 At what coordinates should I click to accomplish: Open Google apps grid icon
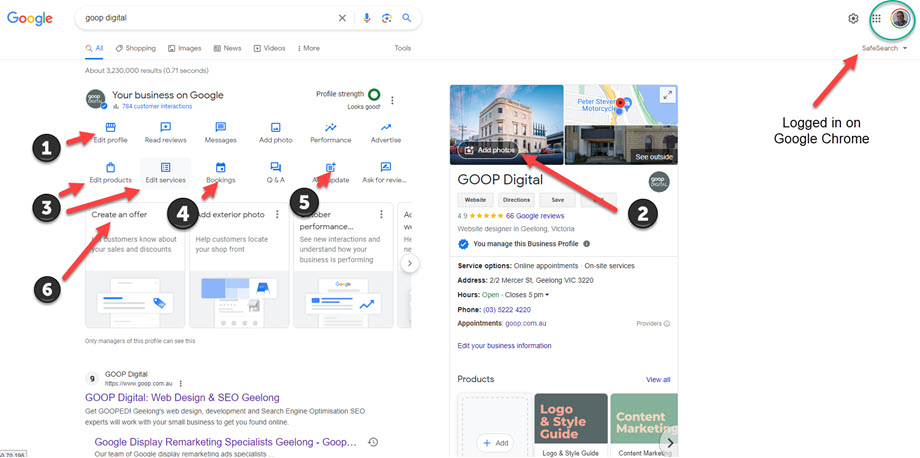(x=876, y=18)
